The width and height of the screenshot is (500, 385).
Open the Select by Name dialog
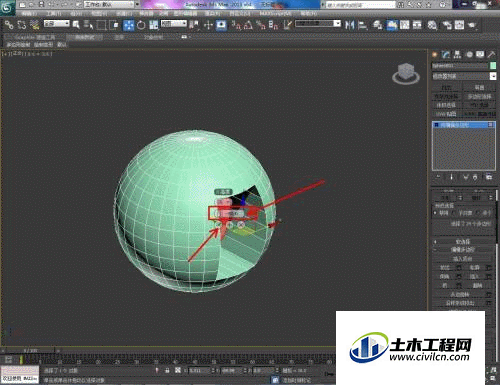point(88,24)
